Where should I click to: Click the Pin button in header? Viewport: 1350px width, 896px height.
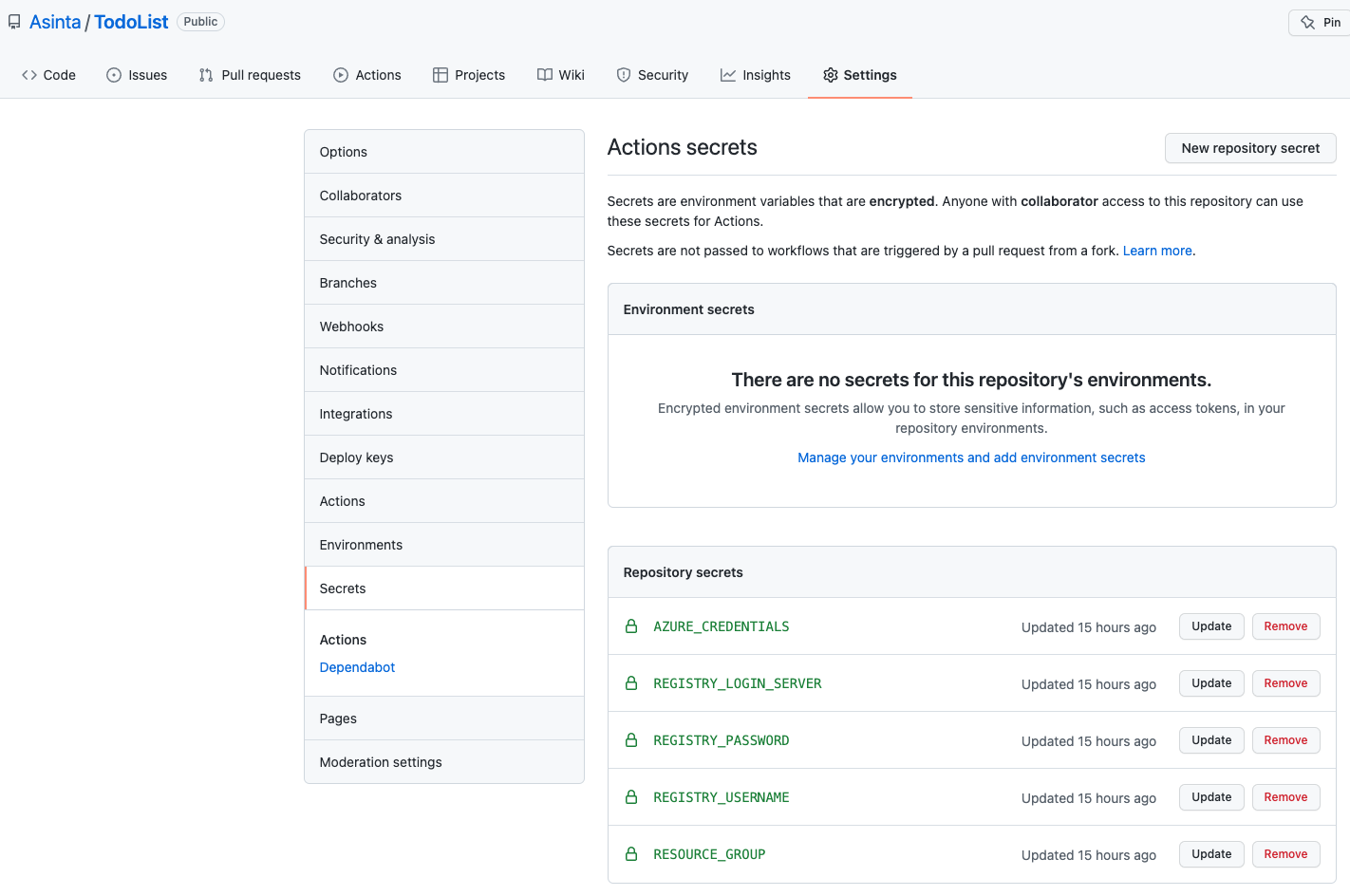1321,23
